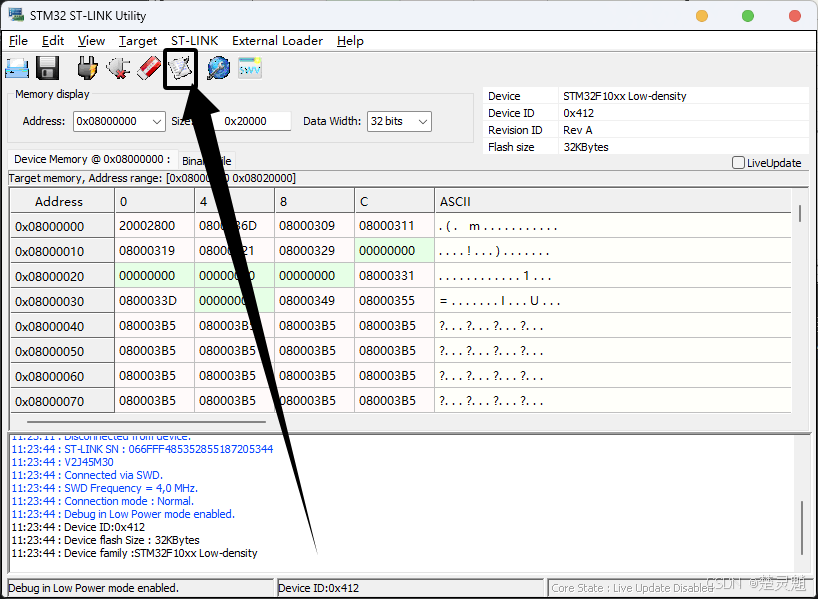Click the log panel vertical scrollbar
The height and width of the screenshot is (599, 818).
[x=802, y=528]
